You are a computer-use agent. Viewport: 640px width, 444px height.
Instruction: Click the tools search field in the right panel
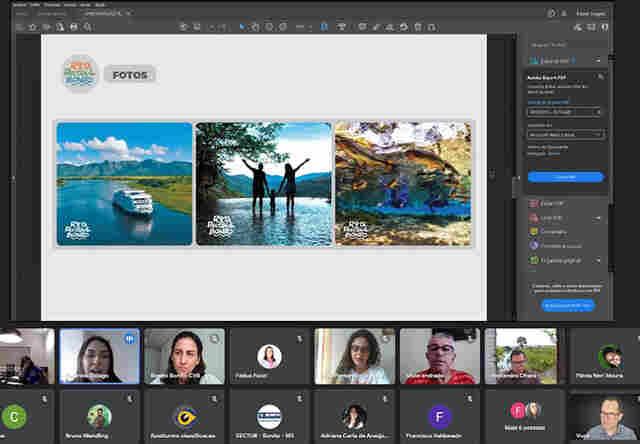tap(565, 45)
